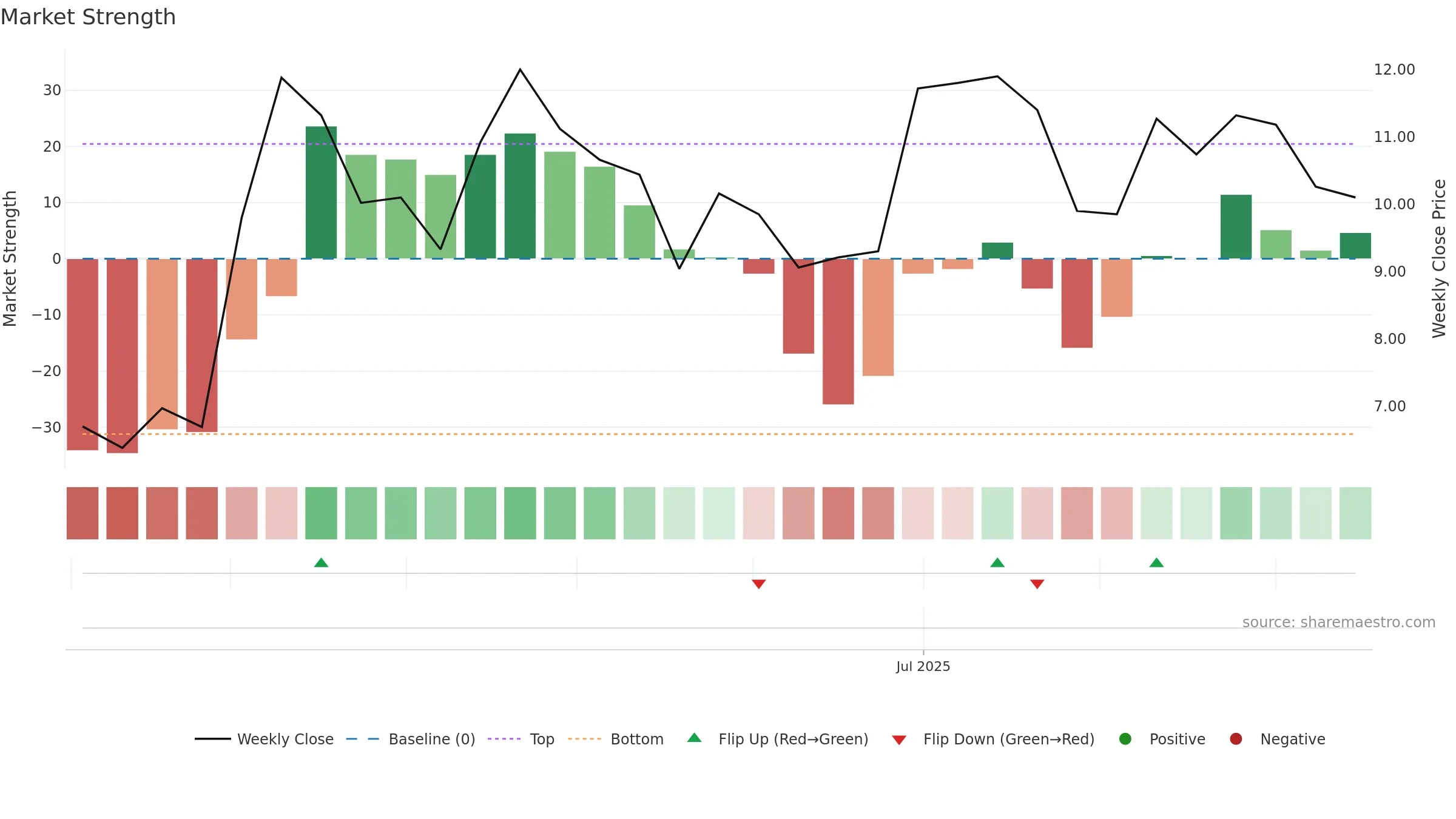Click the Jul 2025 x-axis label
The image size is (1456, 819).
pos(923,667)
